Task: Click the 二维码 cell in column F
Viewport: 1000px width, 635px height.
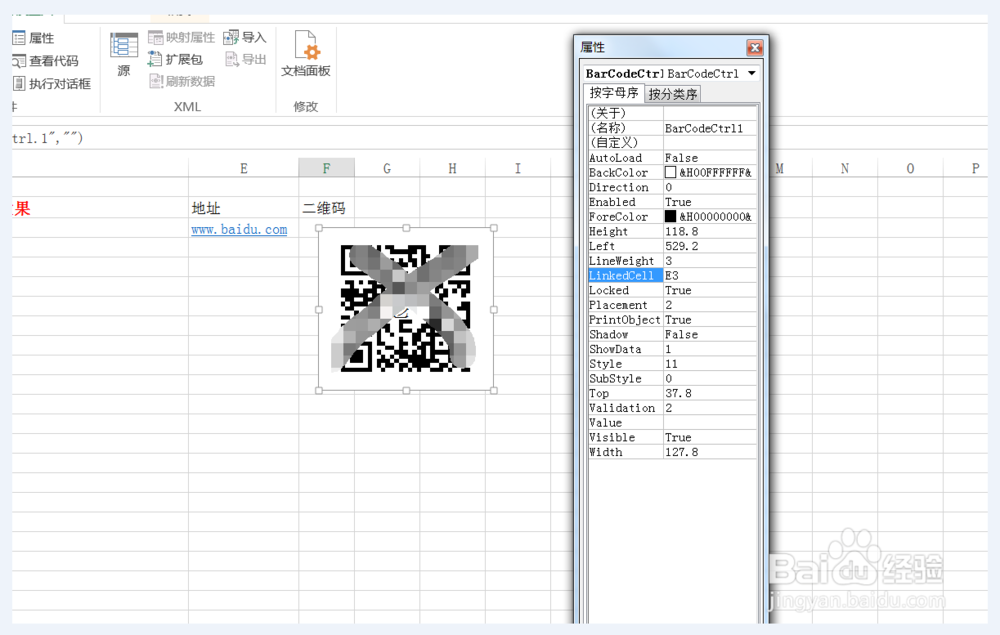Action: point(327,208)
